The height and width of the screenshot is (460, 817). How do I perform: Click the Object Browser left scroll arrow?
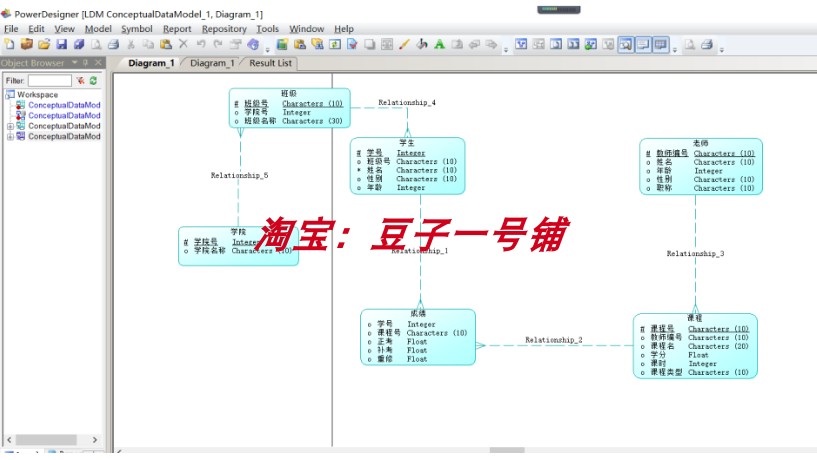point(9,440)
